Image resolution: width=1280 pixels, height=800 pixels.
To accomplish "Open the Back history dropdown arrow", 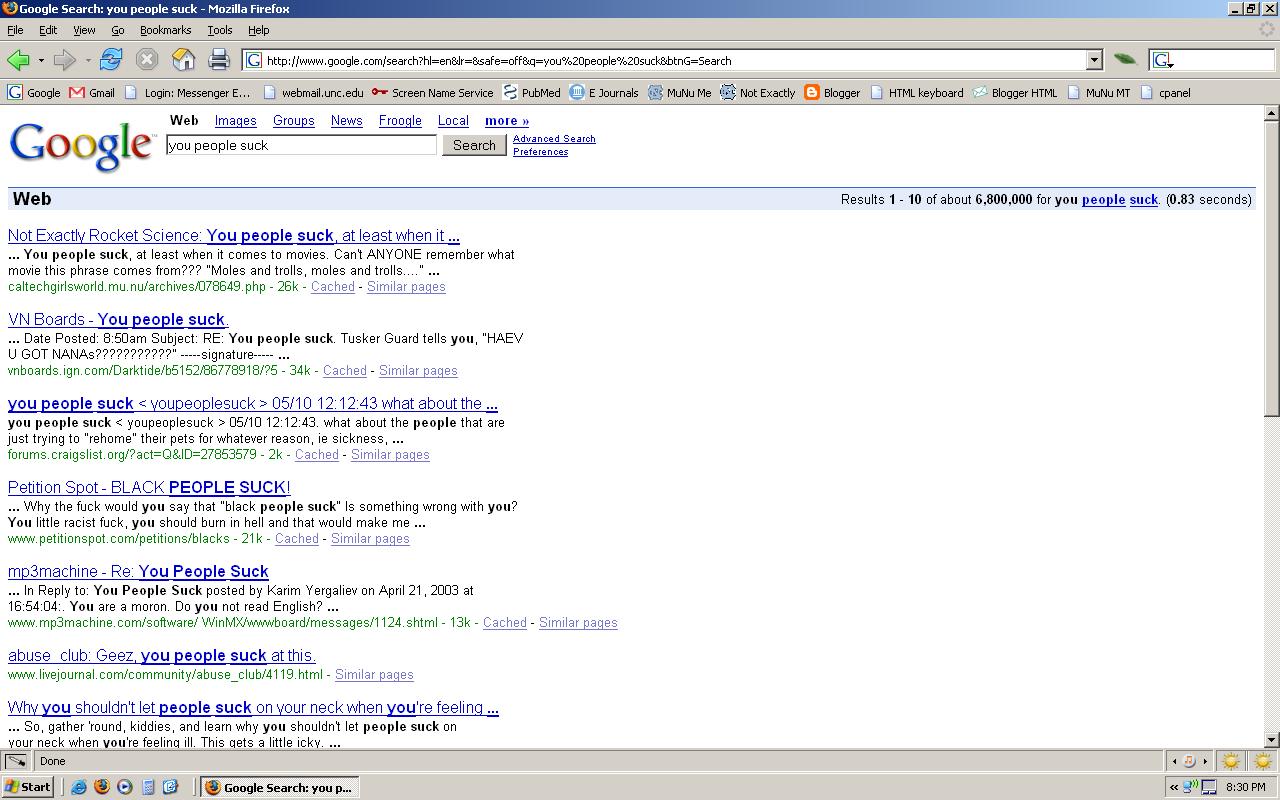I will point(41,60).
